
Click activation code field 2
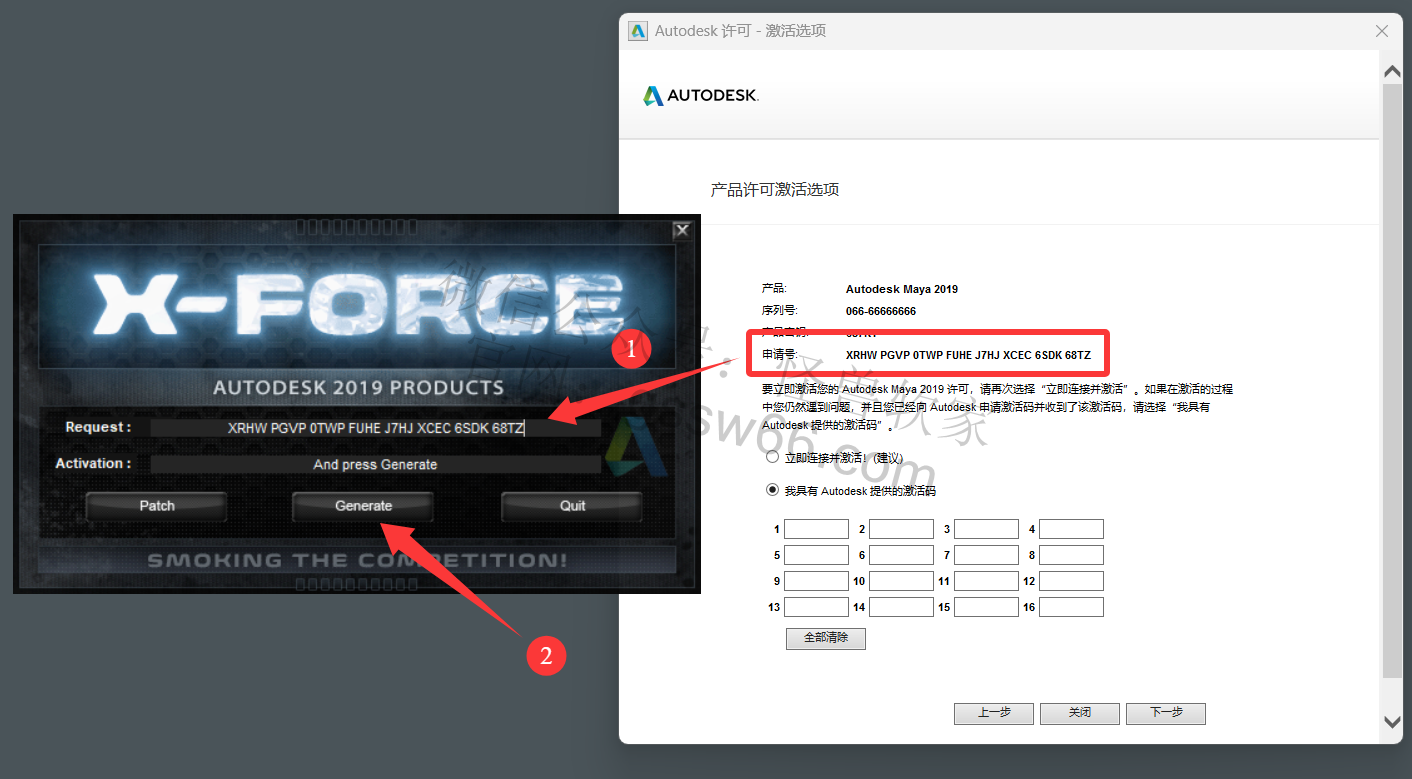tap(901, 529)
